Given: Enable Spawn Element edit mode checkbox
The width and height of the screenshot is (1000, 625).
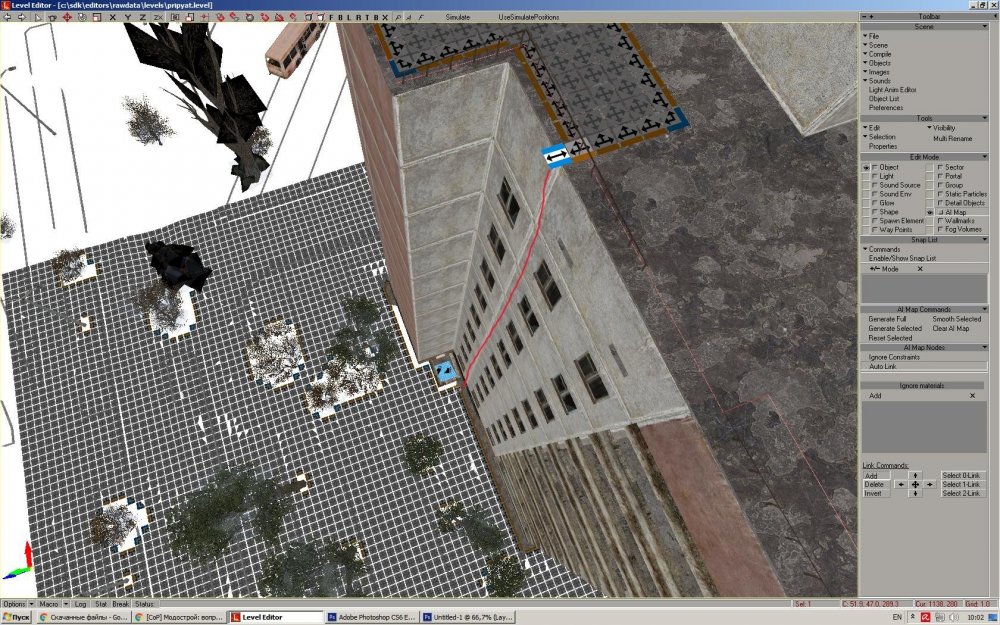Looking at the screenshot, I should coord(874,221).
